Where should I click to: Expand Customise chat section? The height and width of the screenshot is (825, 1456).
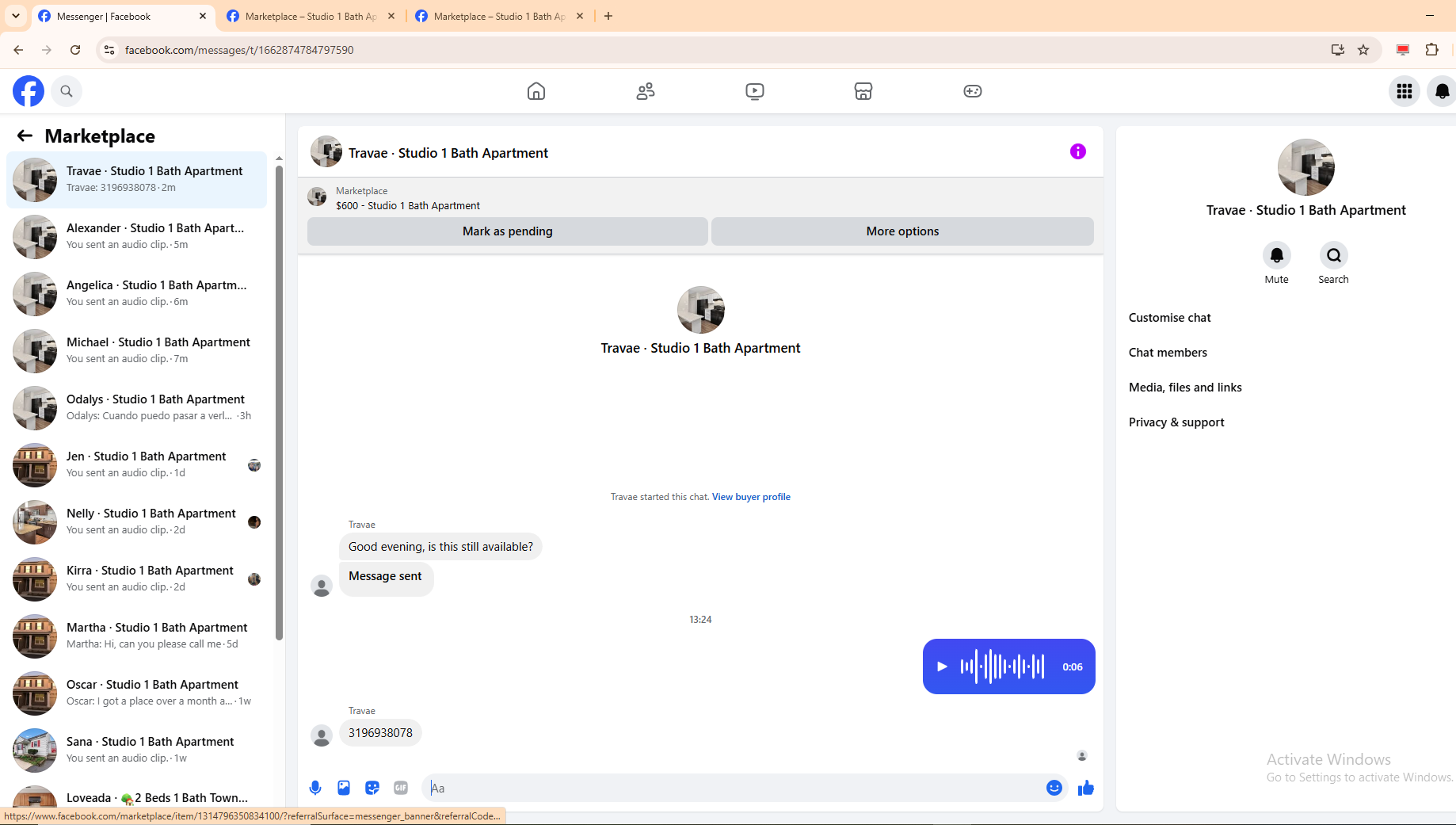tap(1170, 318)
